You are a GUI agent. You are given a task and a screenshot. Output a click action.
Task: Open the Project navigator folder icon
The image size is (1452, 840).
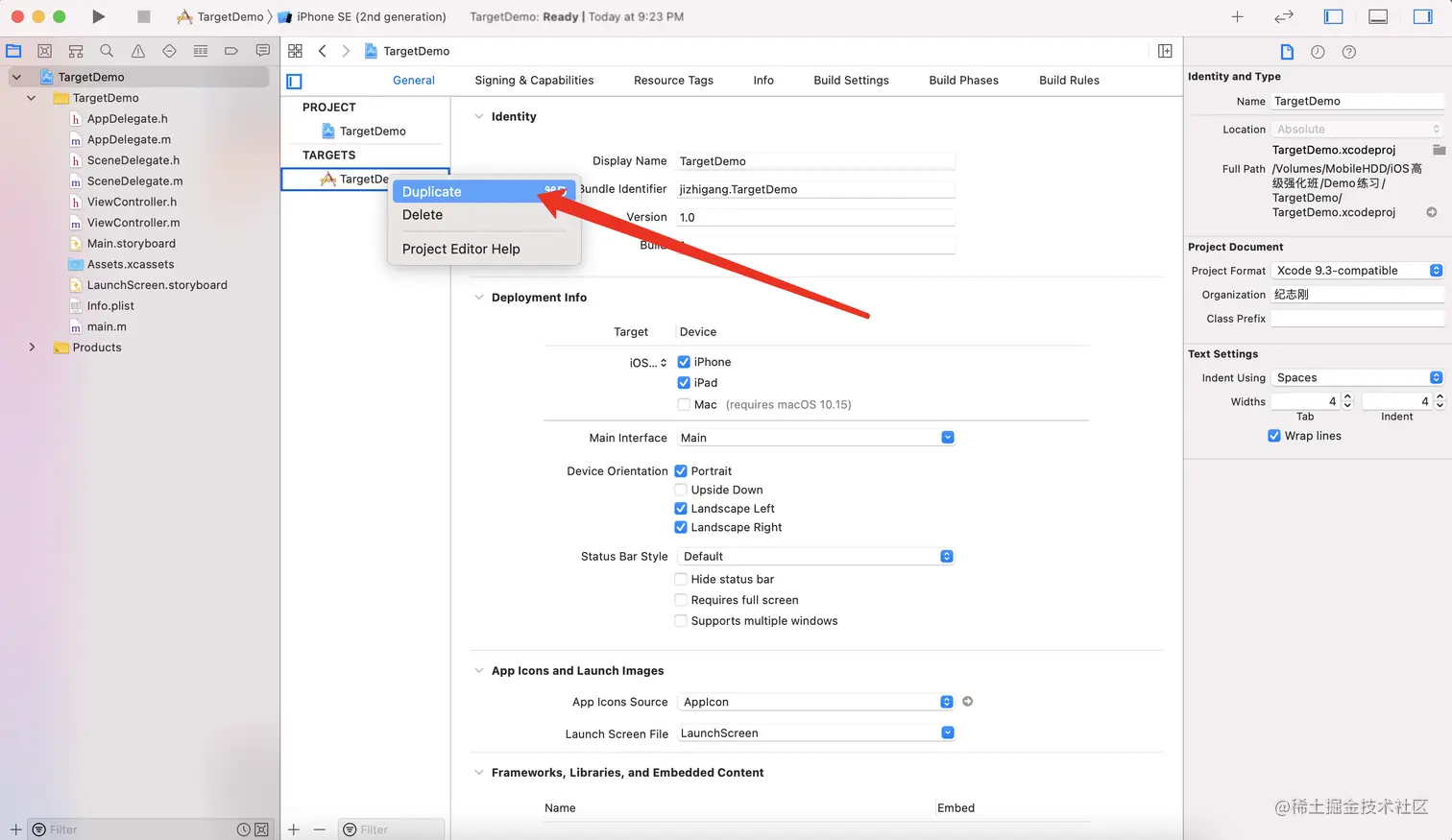(13, 51)
